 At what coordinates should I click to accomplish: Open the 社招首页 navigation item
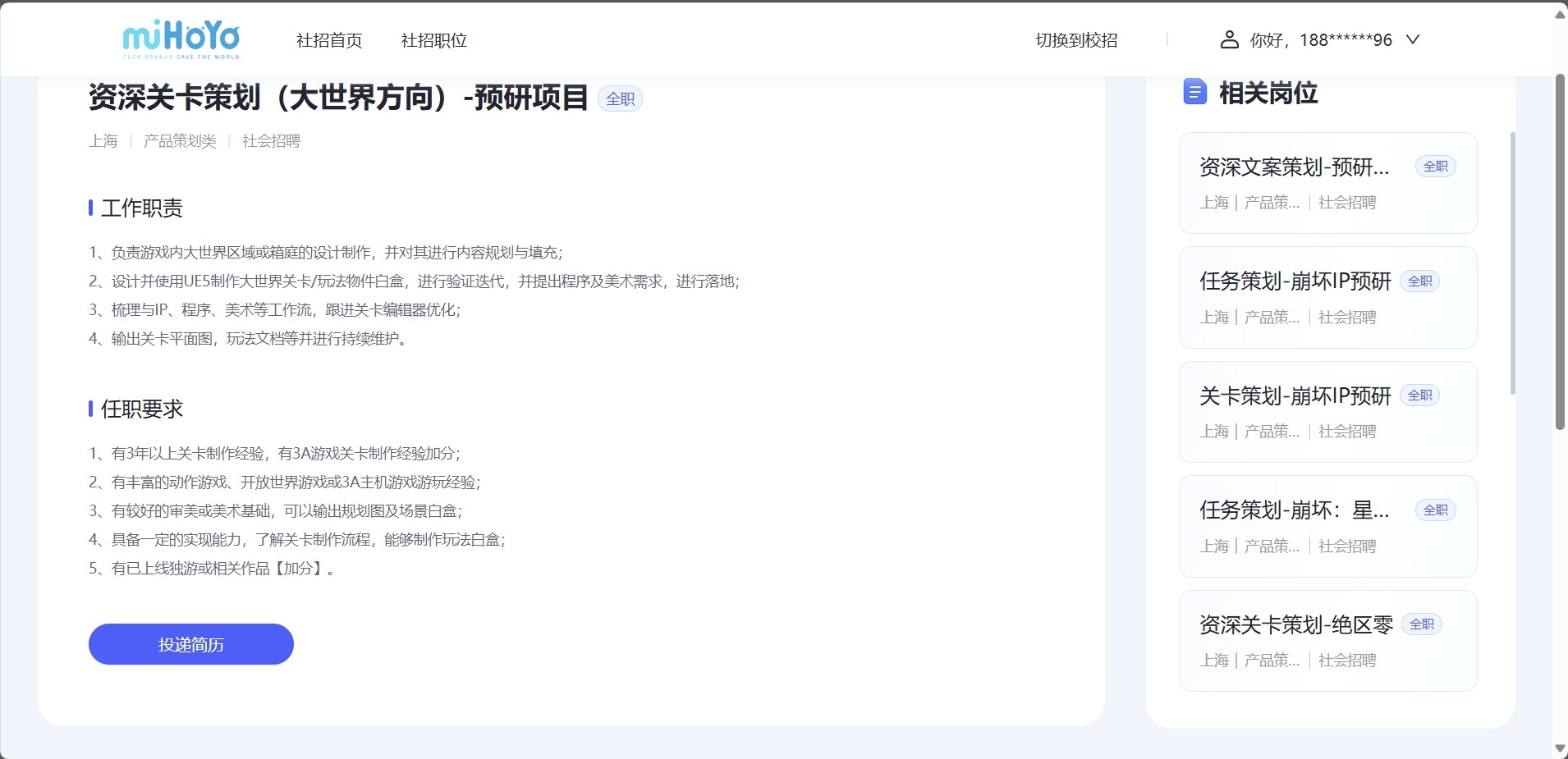tap(329, 40)
